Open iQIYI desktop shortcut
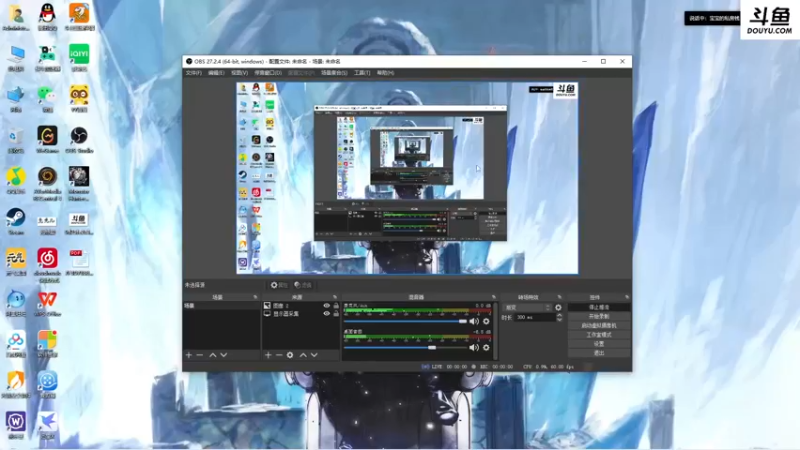Image resolution: width=800 pixels, height=450 pixels. point(79,58)
